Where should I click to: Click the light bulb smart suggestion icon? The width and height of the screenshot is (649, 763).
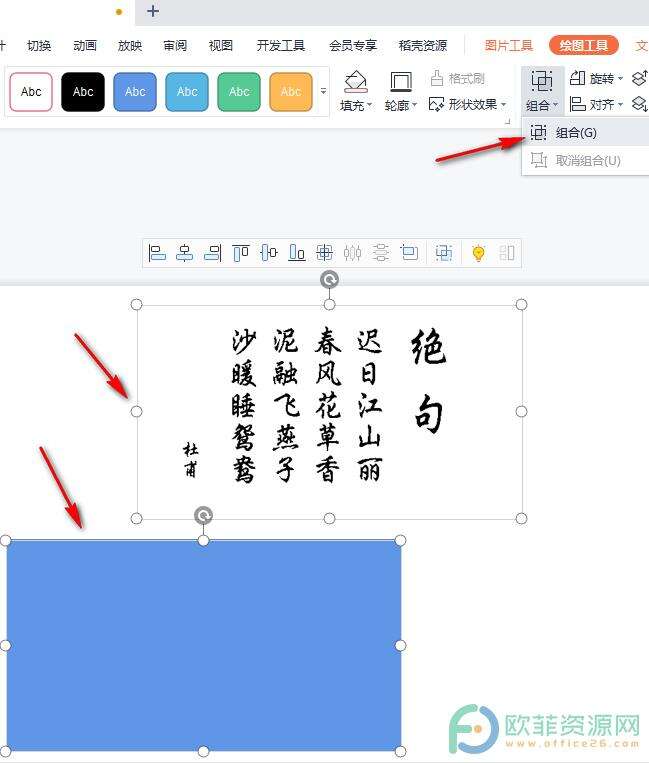pos(478,253)
